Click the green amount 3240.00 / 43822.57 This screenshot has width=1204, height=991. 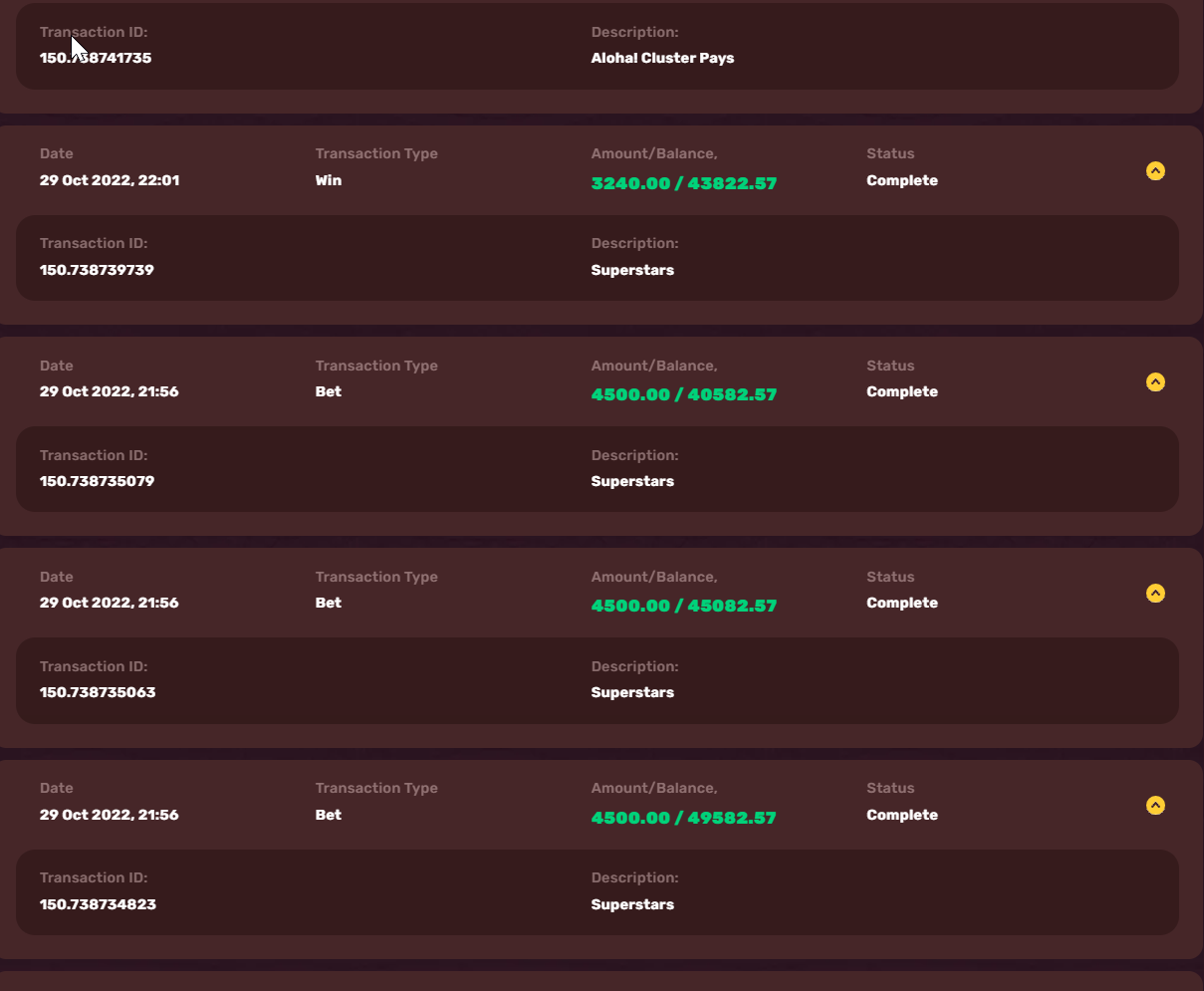(x=683, y=183)
